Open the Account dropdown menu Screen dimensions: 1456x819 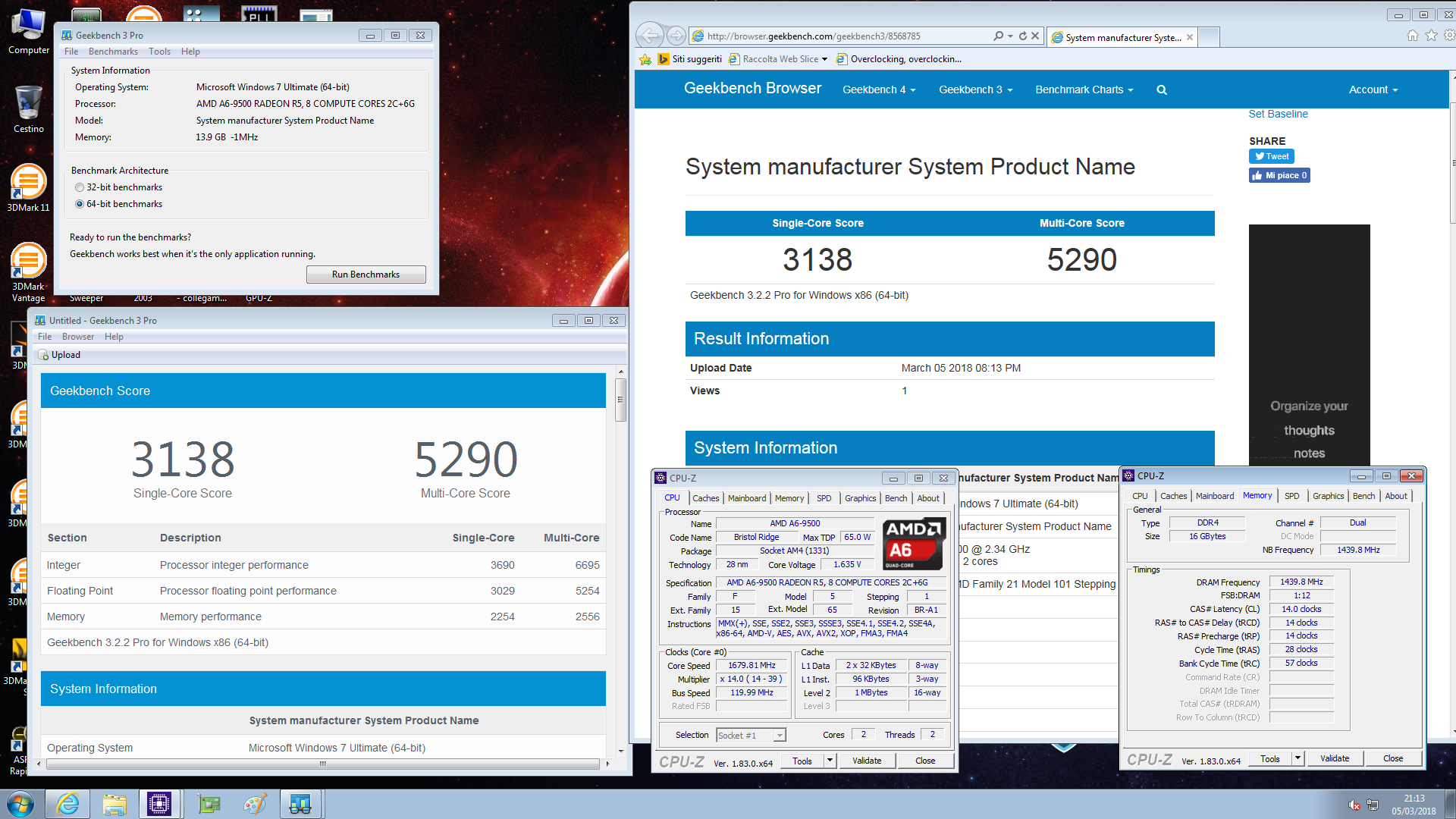point(1373,89)
